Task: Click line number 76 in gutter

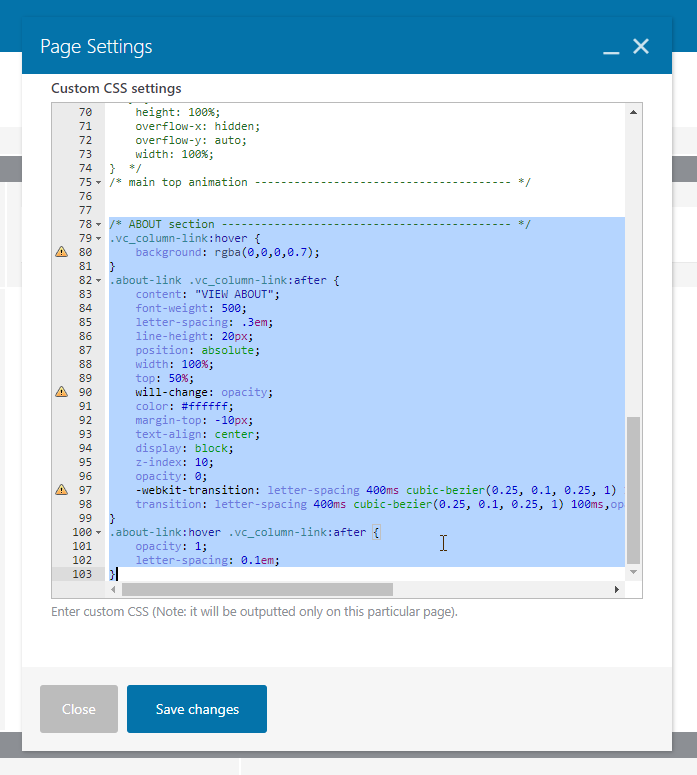Action: tap(86, 196)
